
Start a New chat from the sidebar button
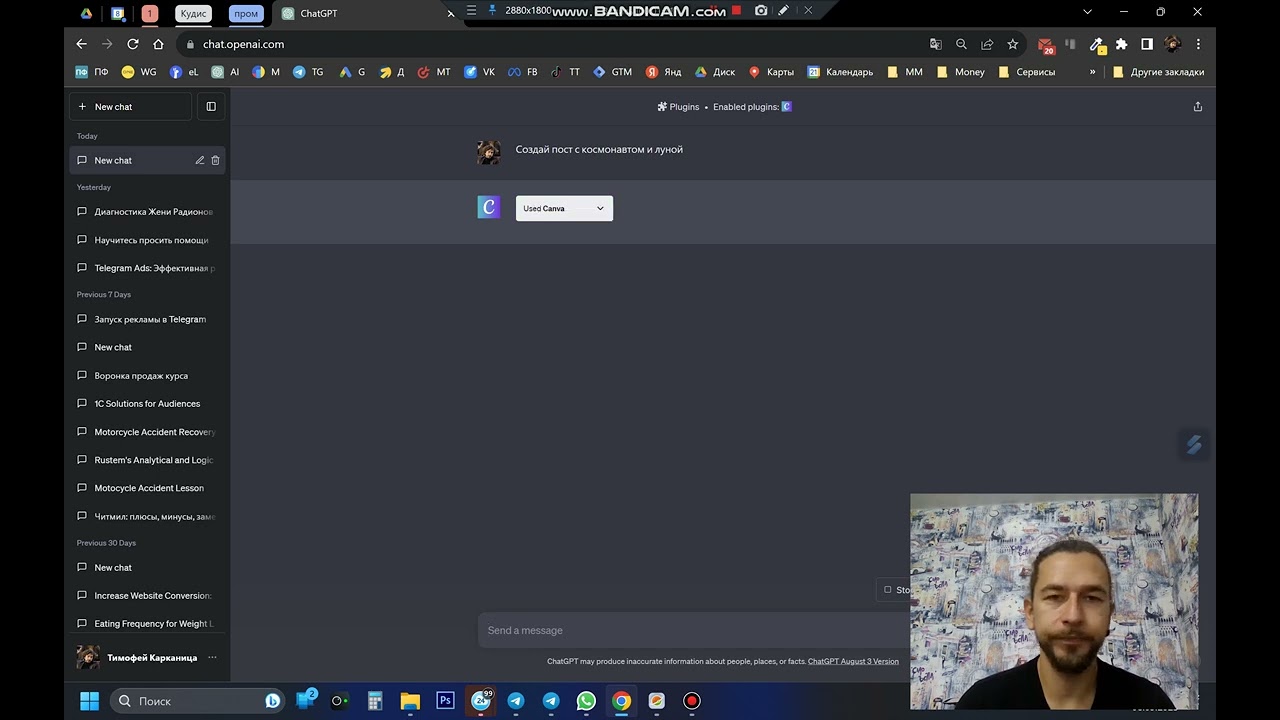point(130,107)
